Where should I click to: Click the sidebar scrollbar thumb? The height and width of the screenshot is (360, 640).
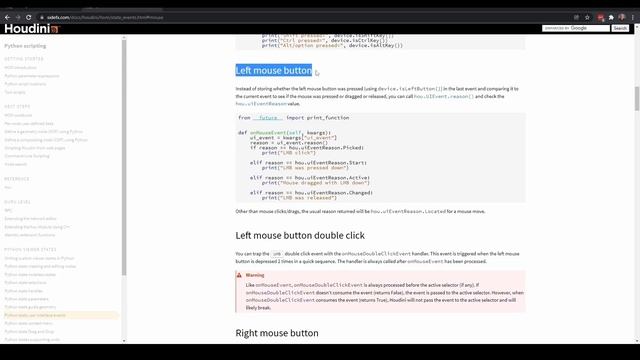coord(124,157)
